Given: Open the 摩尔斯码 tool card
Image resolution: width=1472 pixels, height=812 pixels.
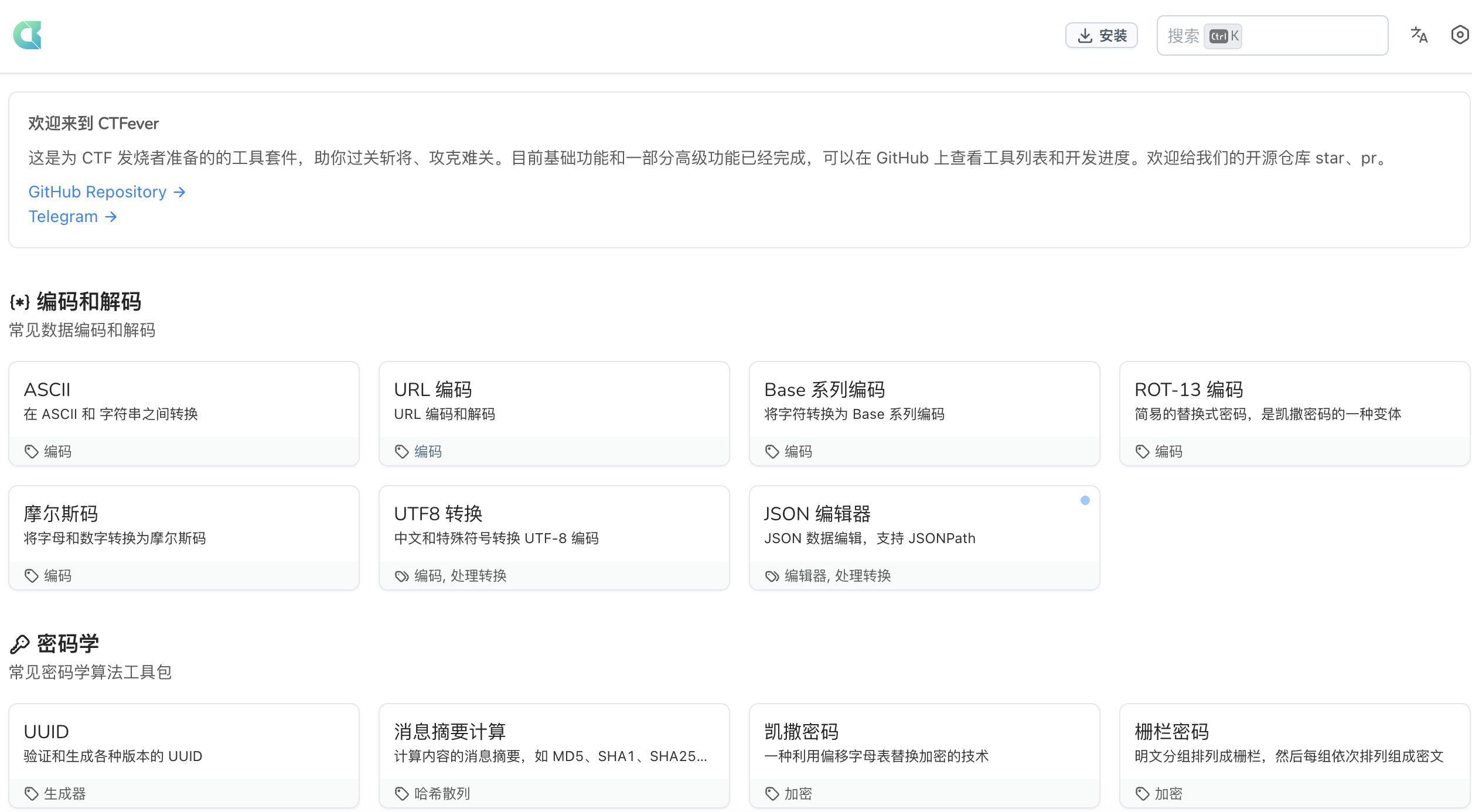Looking at the screenshot, I should click(x=183, y=538).
